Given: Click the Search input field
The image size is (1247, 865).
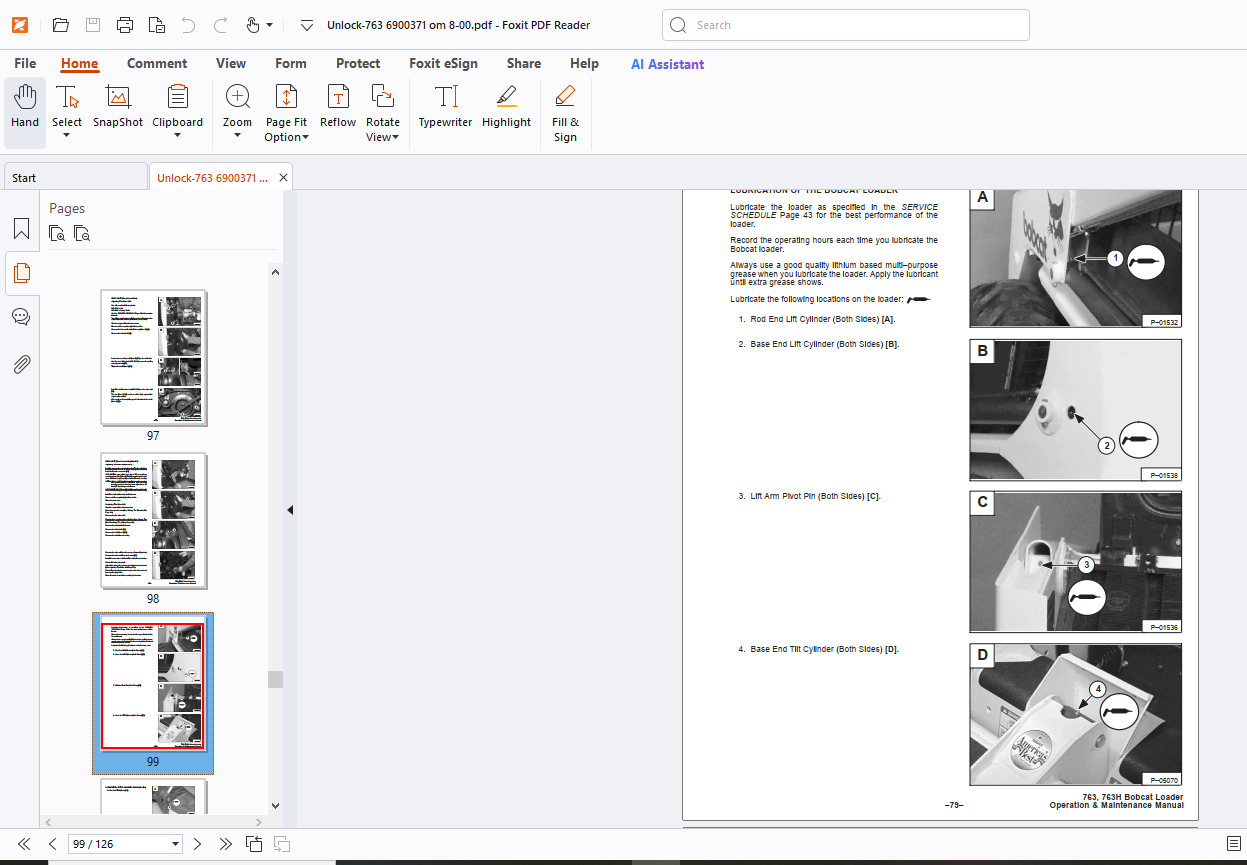Looking at the screenshot, I should pyautogui.click(x=846, y=25).
